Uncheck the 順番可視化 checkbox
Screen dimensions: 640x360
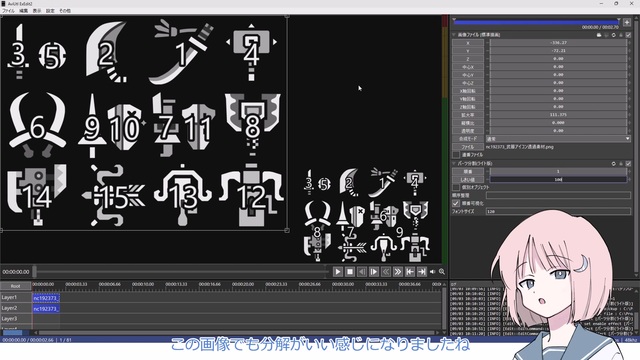456,203
